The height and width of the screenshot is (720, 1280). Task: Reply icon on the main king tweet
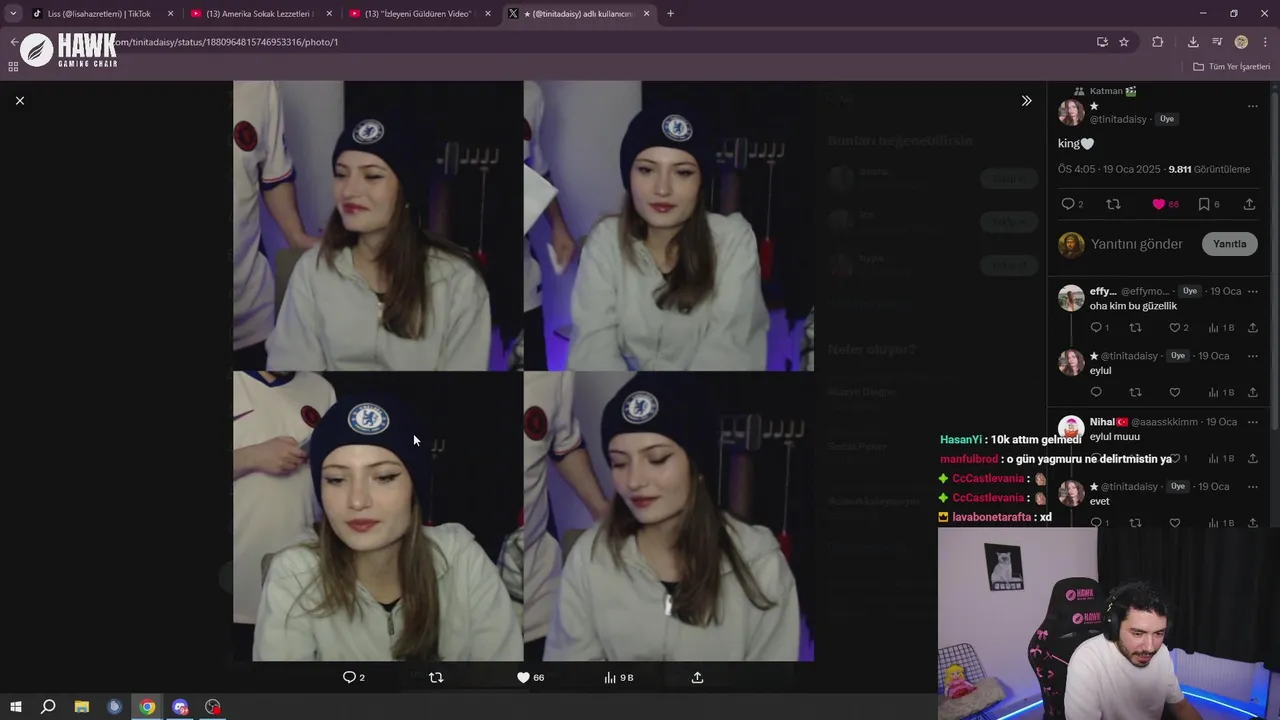(1068, 204)
